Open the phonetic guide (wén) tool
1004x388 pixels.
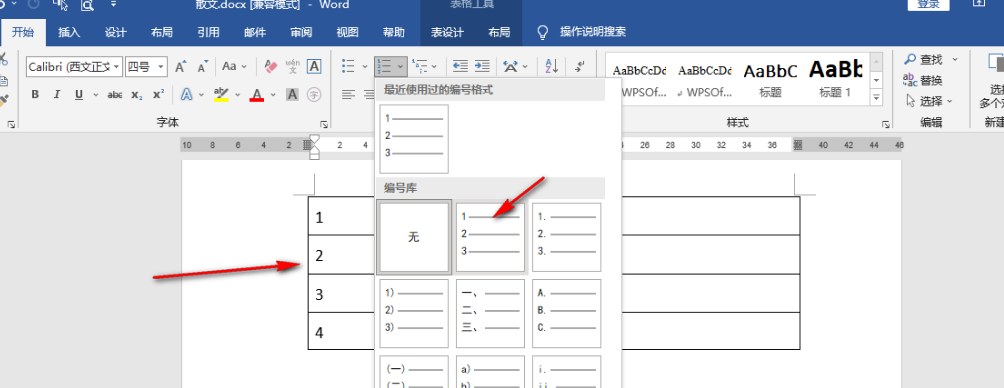(293, 66)
